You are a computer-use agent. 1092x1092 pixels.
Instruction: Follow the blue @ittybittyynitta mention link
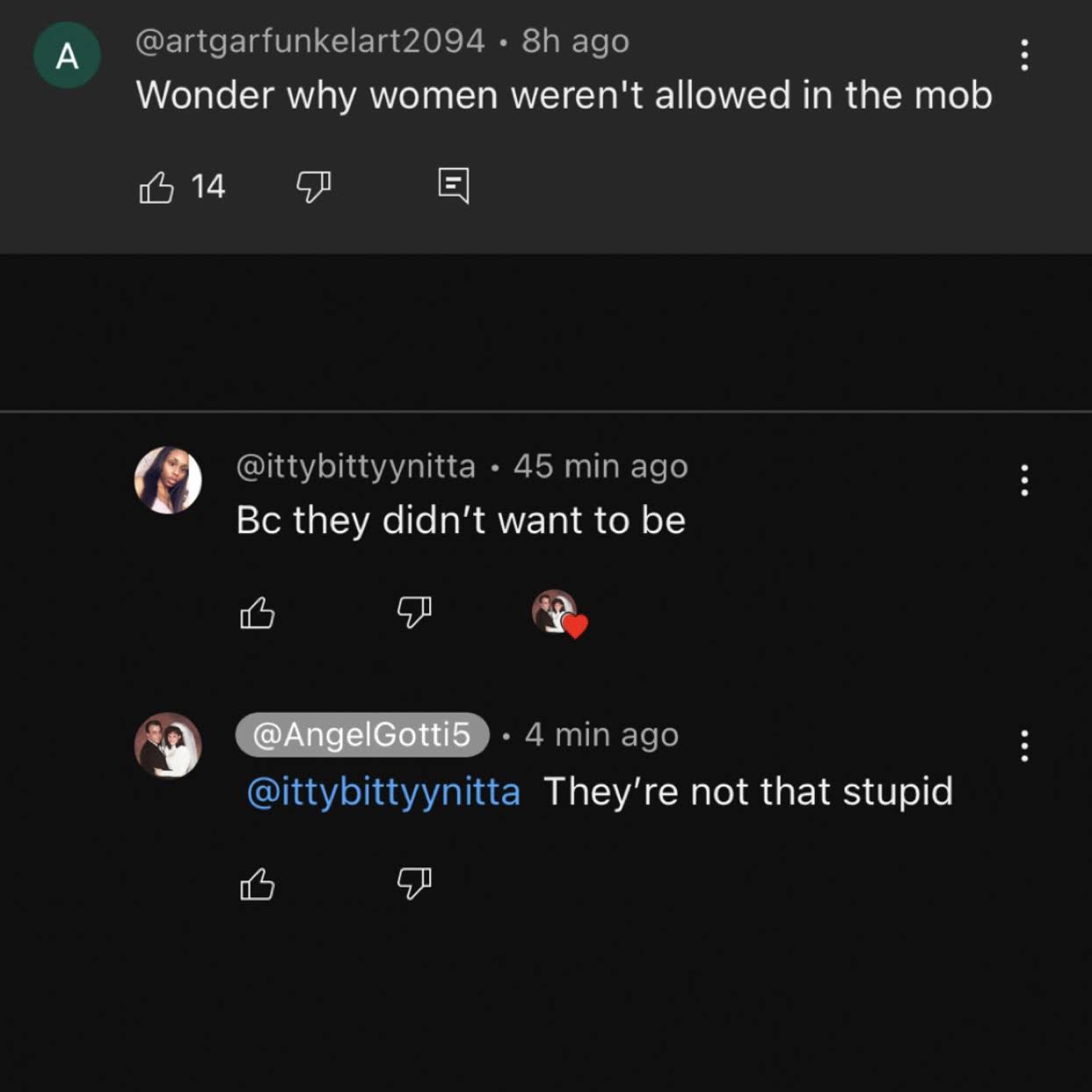384,792
